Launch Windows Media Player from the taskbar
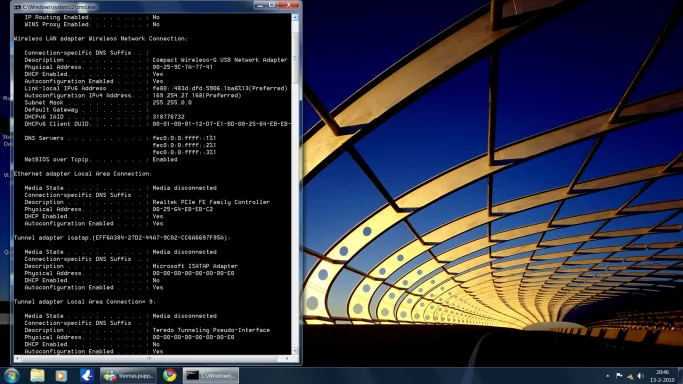Screen dimensions: 683x384 [61, 375]
